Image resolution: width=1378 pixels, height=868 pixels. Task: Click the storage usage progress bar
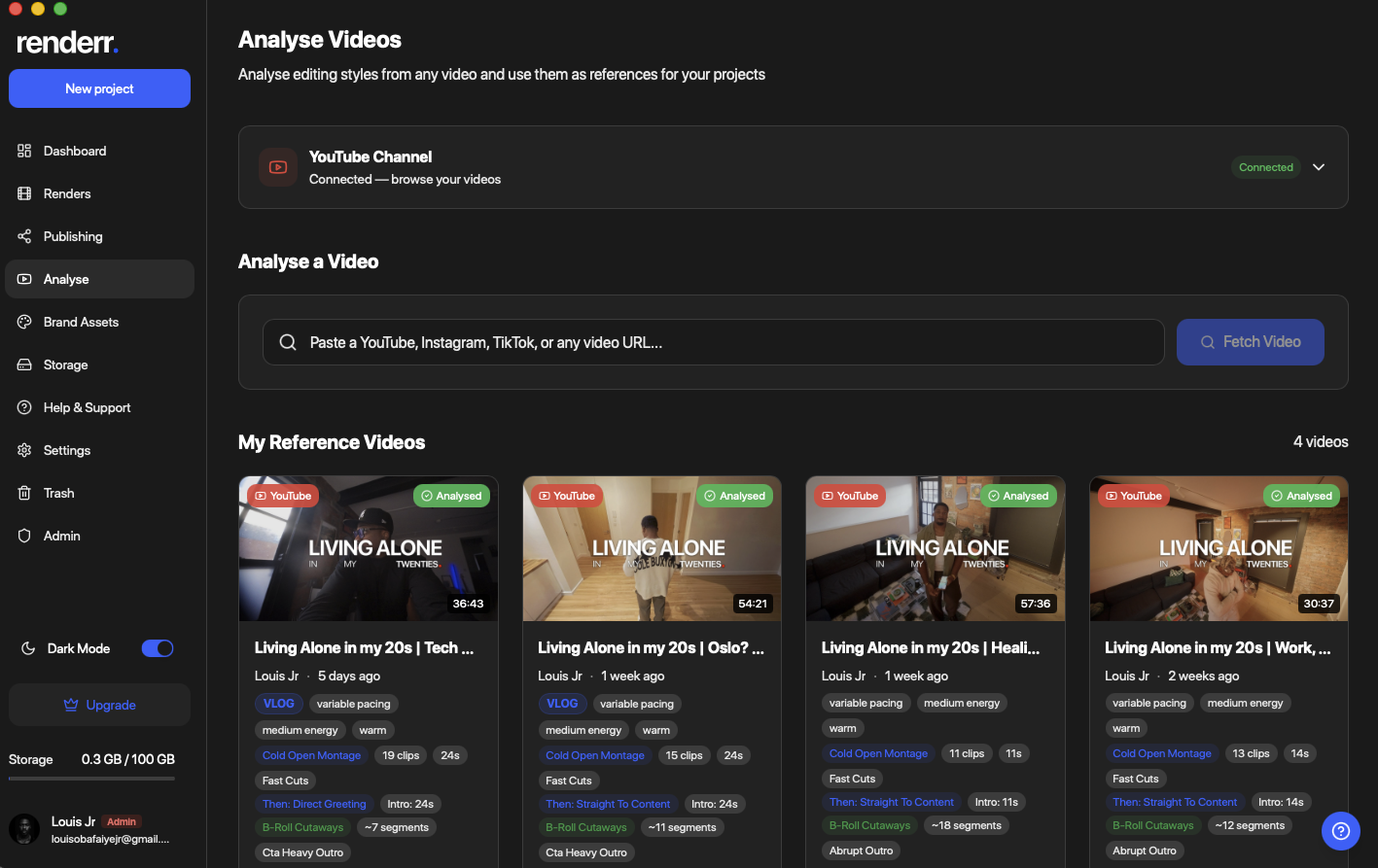tap(91, 779)
